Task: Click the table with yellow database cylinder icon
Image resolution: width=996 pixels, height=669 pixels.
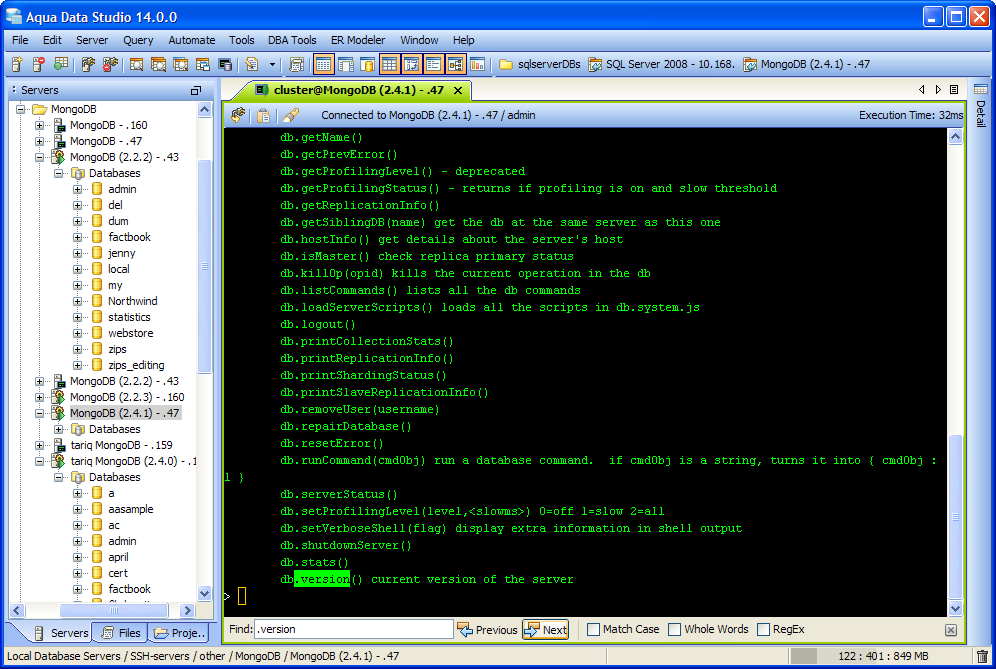Action: pos(367,64)
